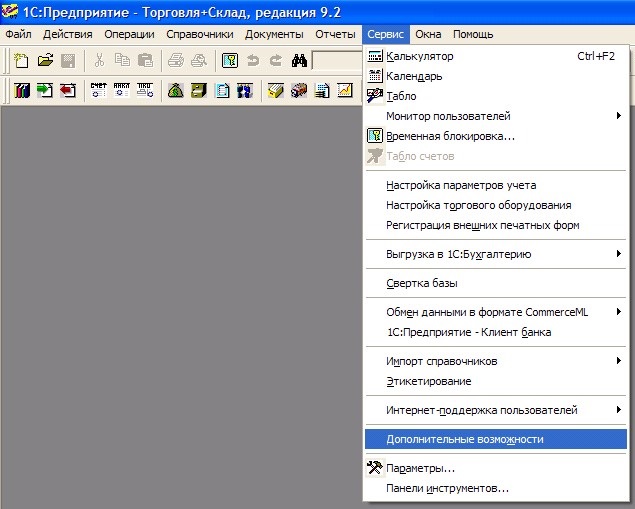Click the red truck delivery icon

299,90
